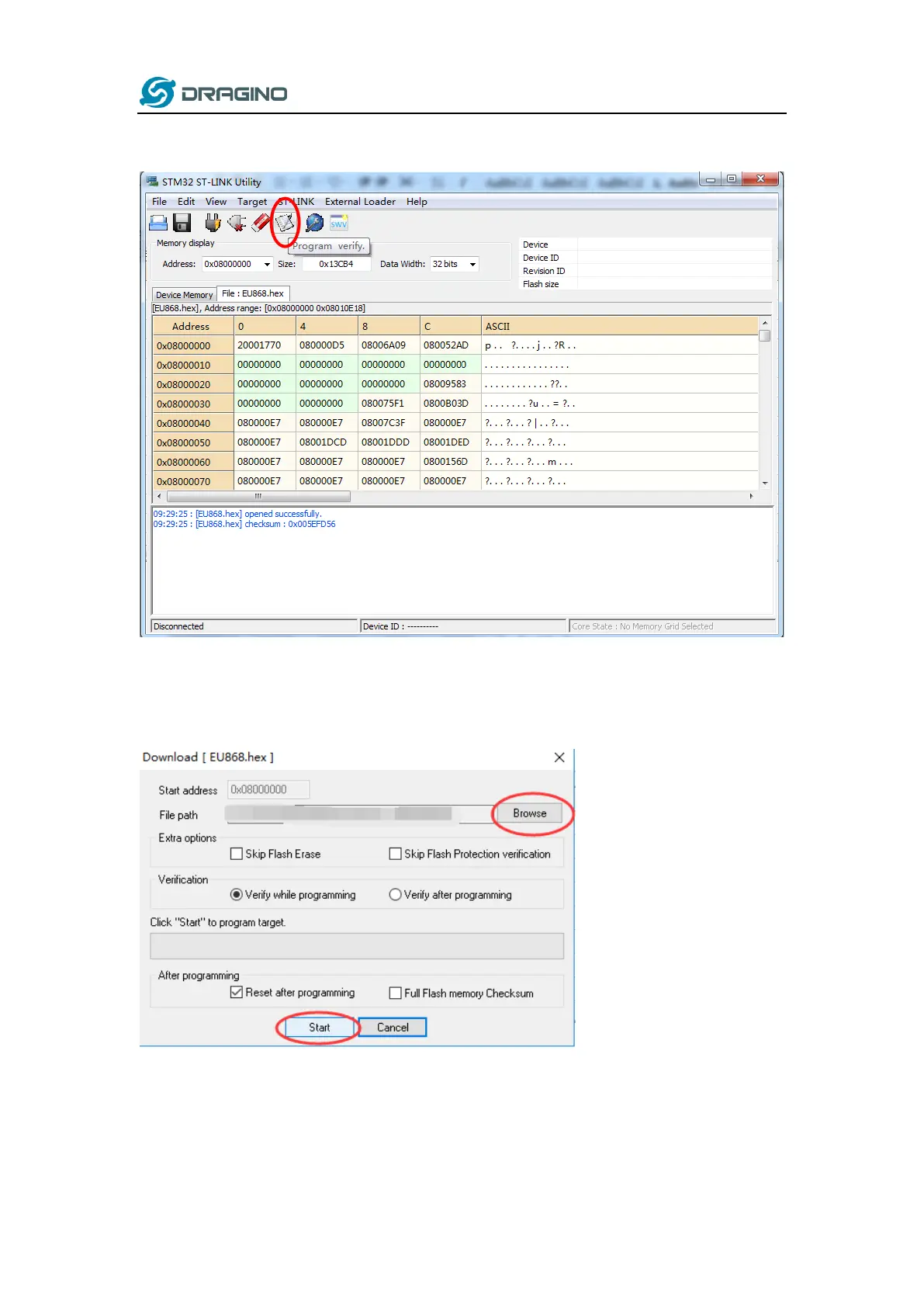This screenshot has width=924, height=1307.
Task: Switch to the Device Memory tab
Action: pyautogui.click(x=184, y=295)
